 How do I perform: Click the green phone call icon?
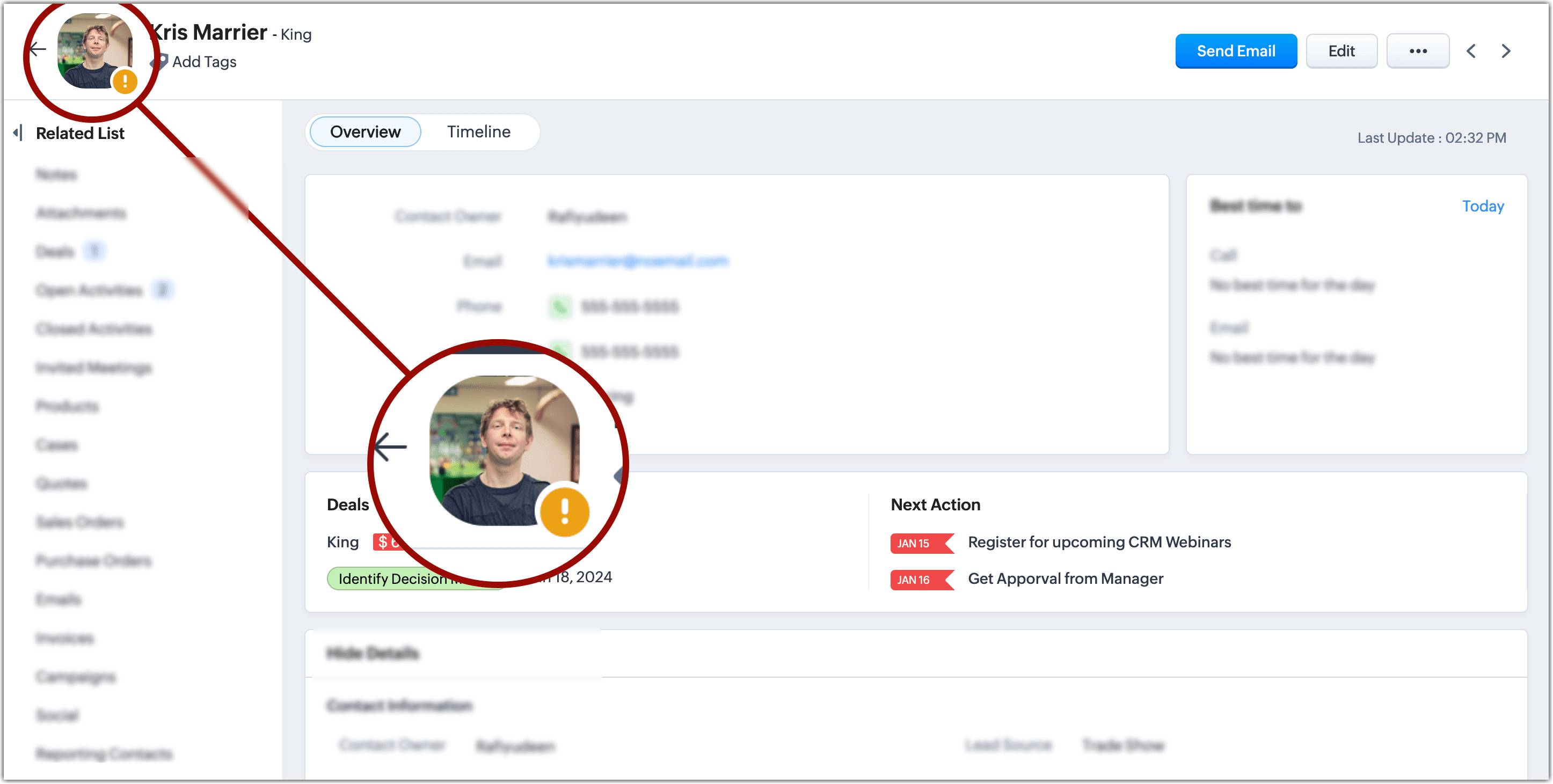559,307
